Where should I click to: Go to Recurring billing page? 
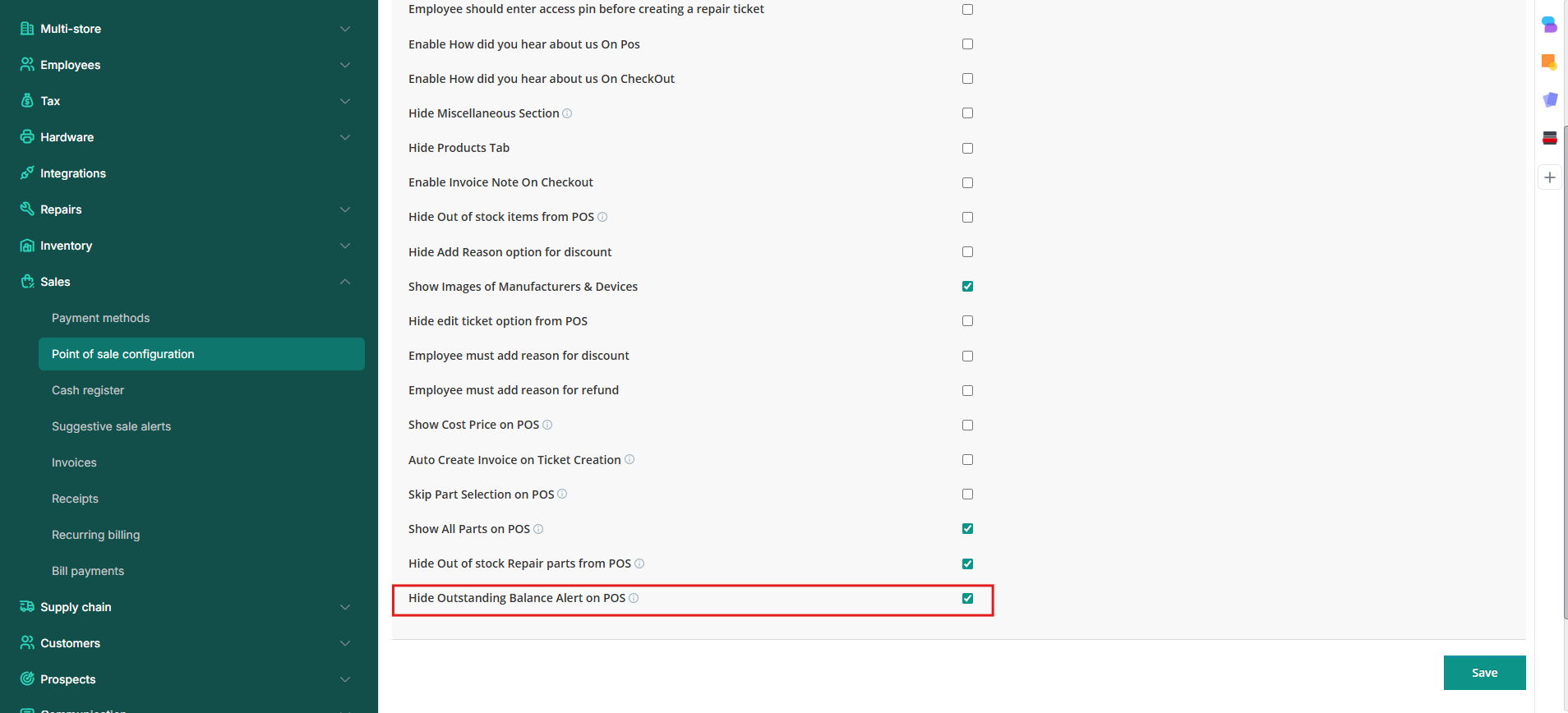95,535
